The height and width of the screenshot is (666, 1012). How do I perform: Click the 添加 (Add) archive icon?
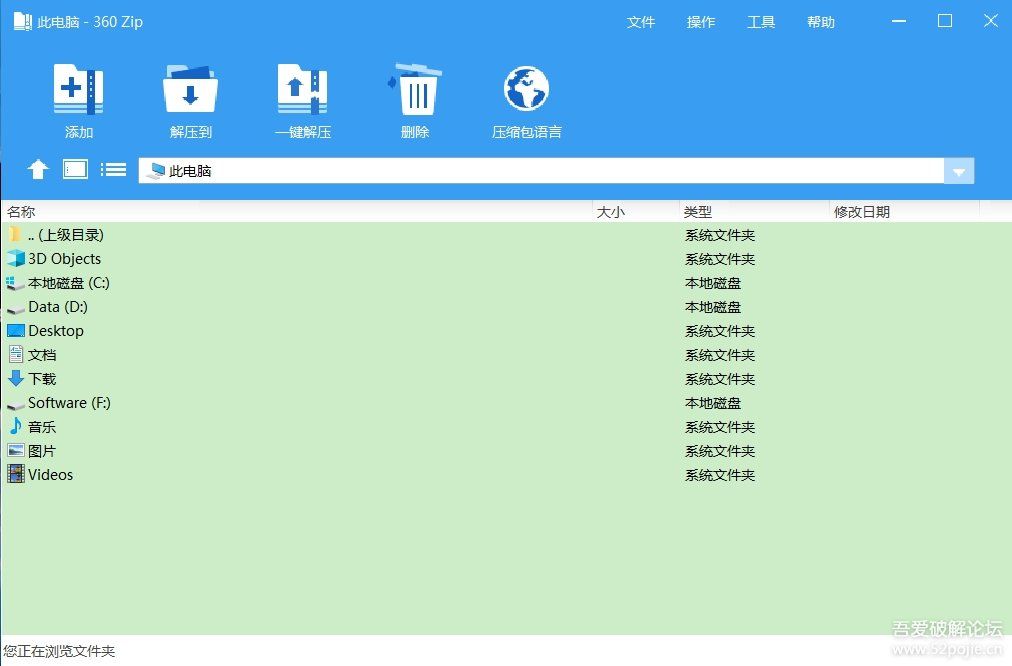tap(78, 88)
